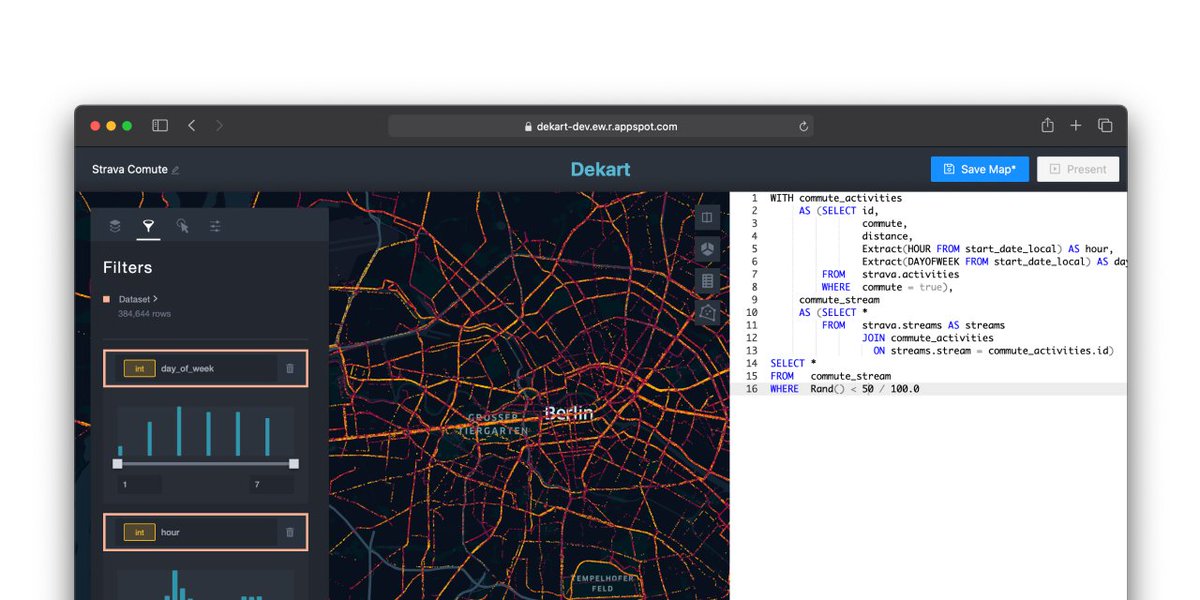
Task: Open a new browser tab
Action: coord(1076,126)
